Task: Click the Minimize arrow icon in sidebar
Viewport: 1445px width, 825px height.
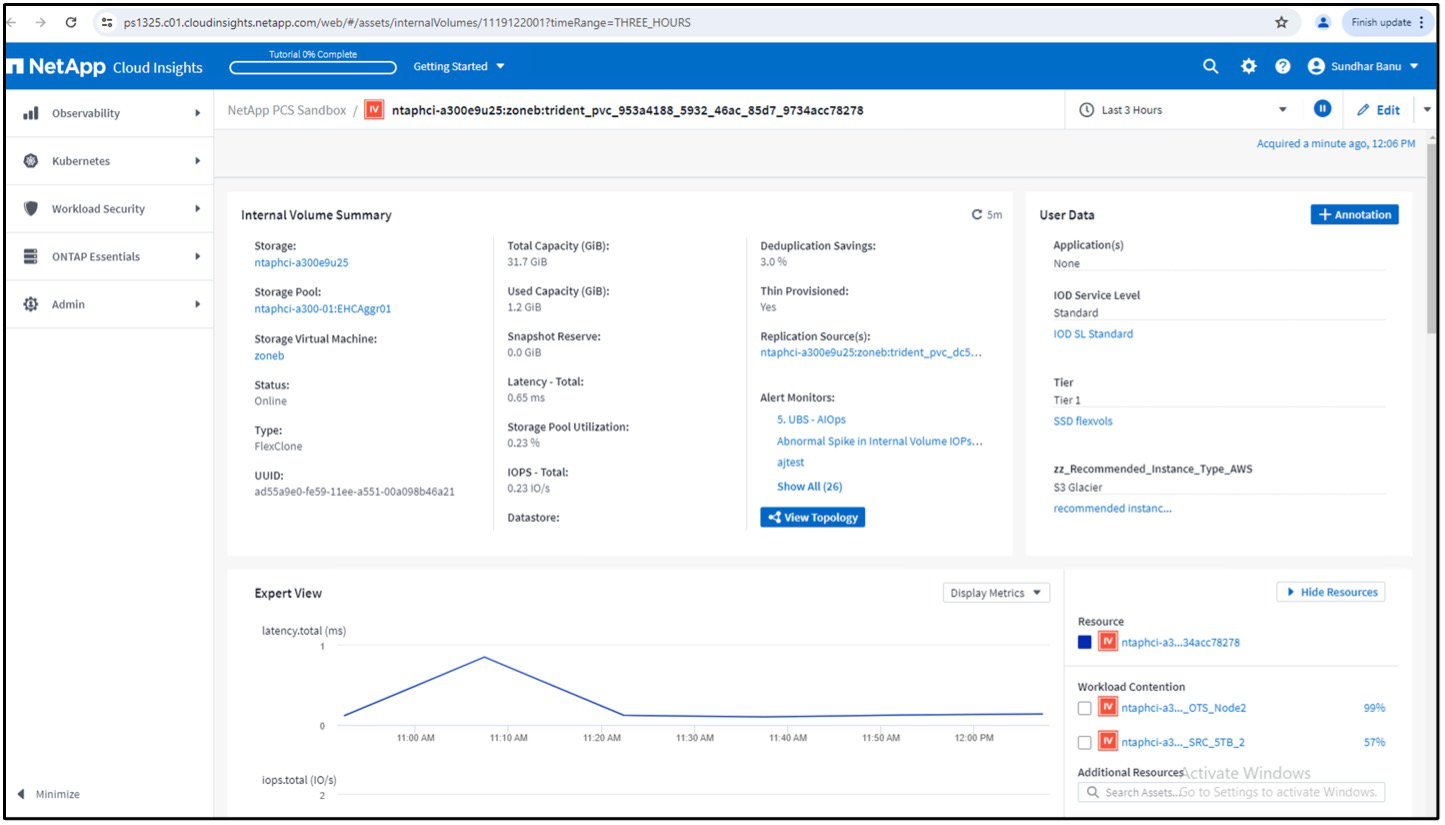Action: tap(22, 794)
